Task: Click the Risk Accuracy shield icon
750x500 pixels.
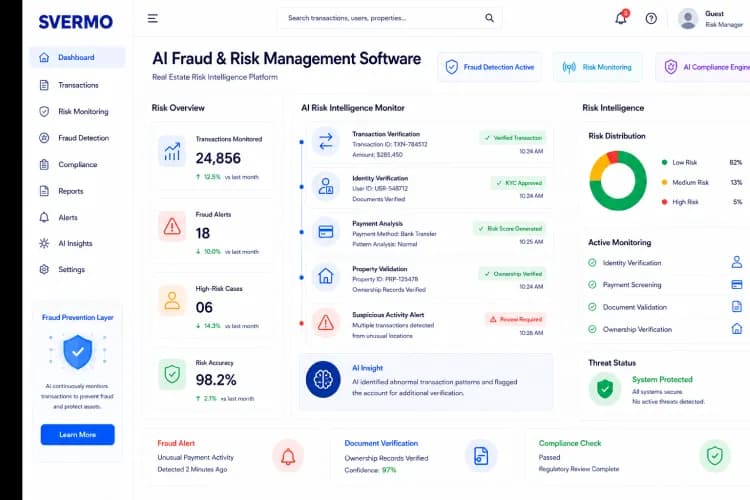Action: 172,374
